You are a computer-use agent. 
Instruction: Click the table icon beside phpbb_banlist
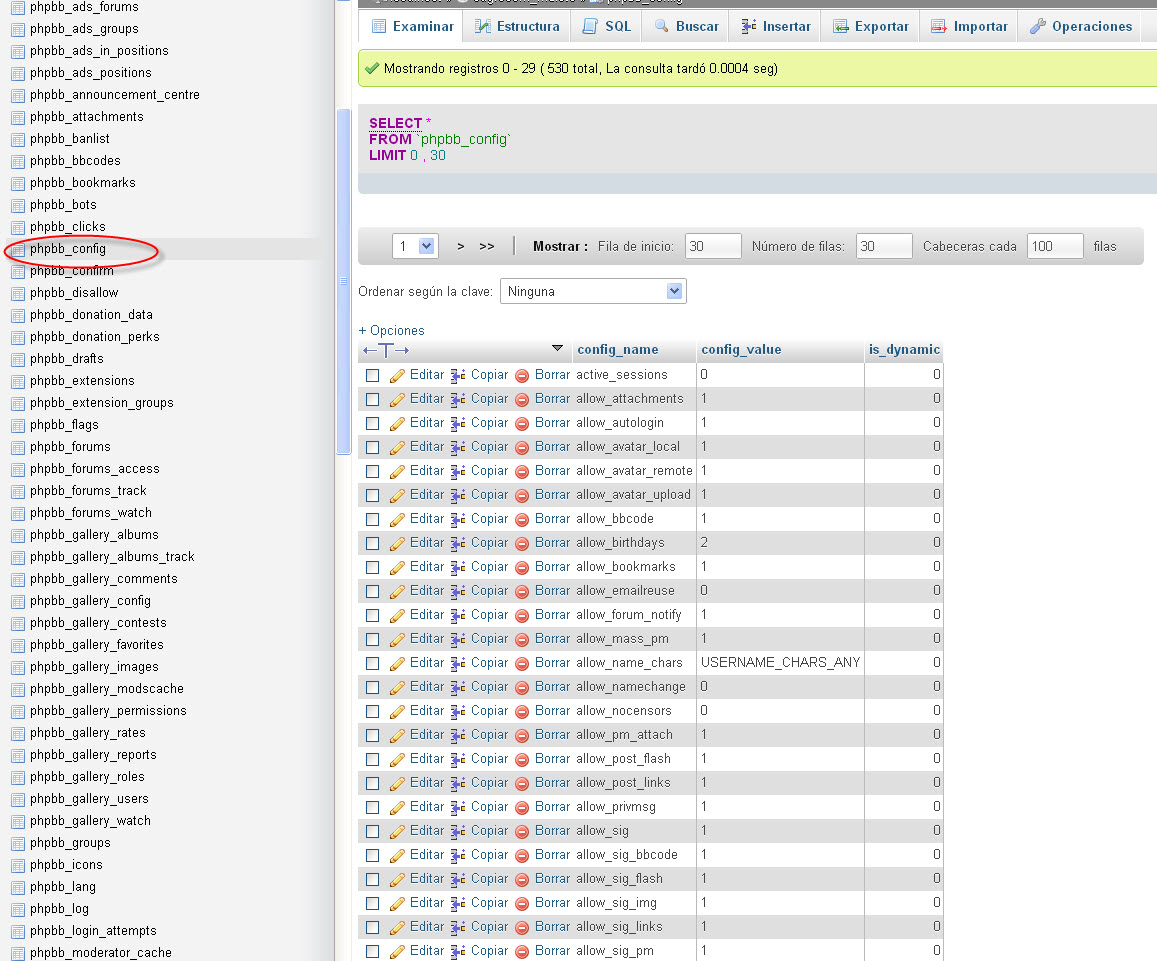(18, 139)
